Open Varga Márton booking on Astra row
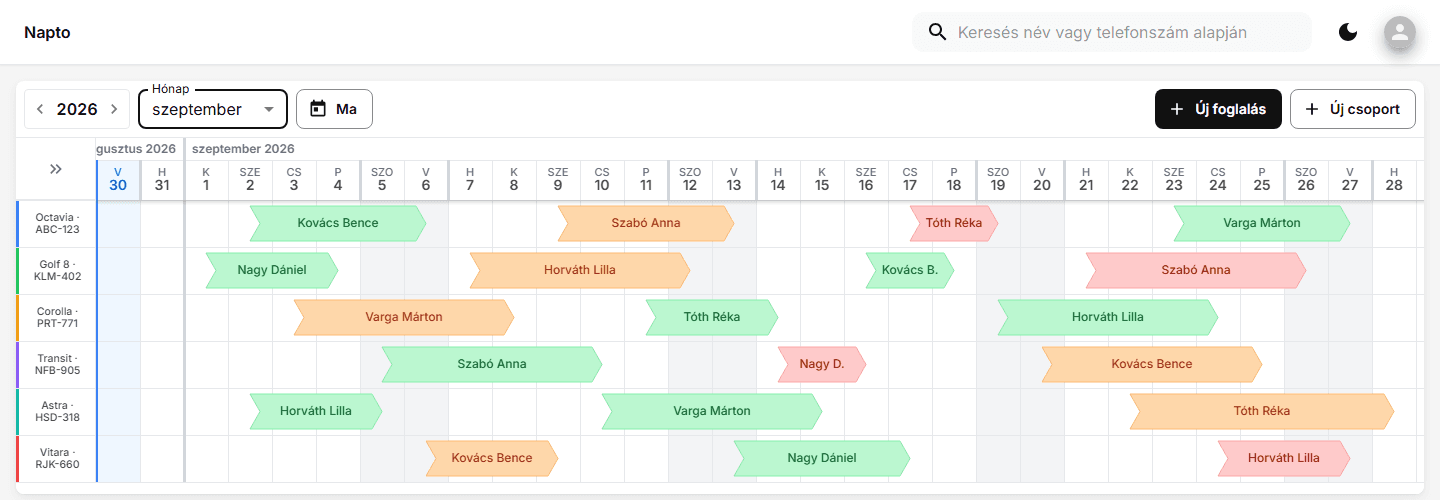 (712, 411)
